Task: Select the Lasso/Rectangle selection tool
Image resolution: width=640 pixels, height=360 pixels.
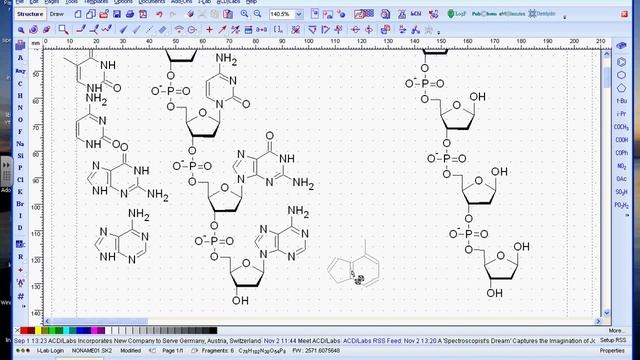Action: pos(63,29)
